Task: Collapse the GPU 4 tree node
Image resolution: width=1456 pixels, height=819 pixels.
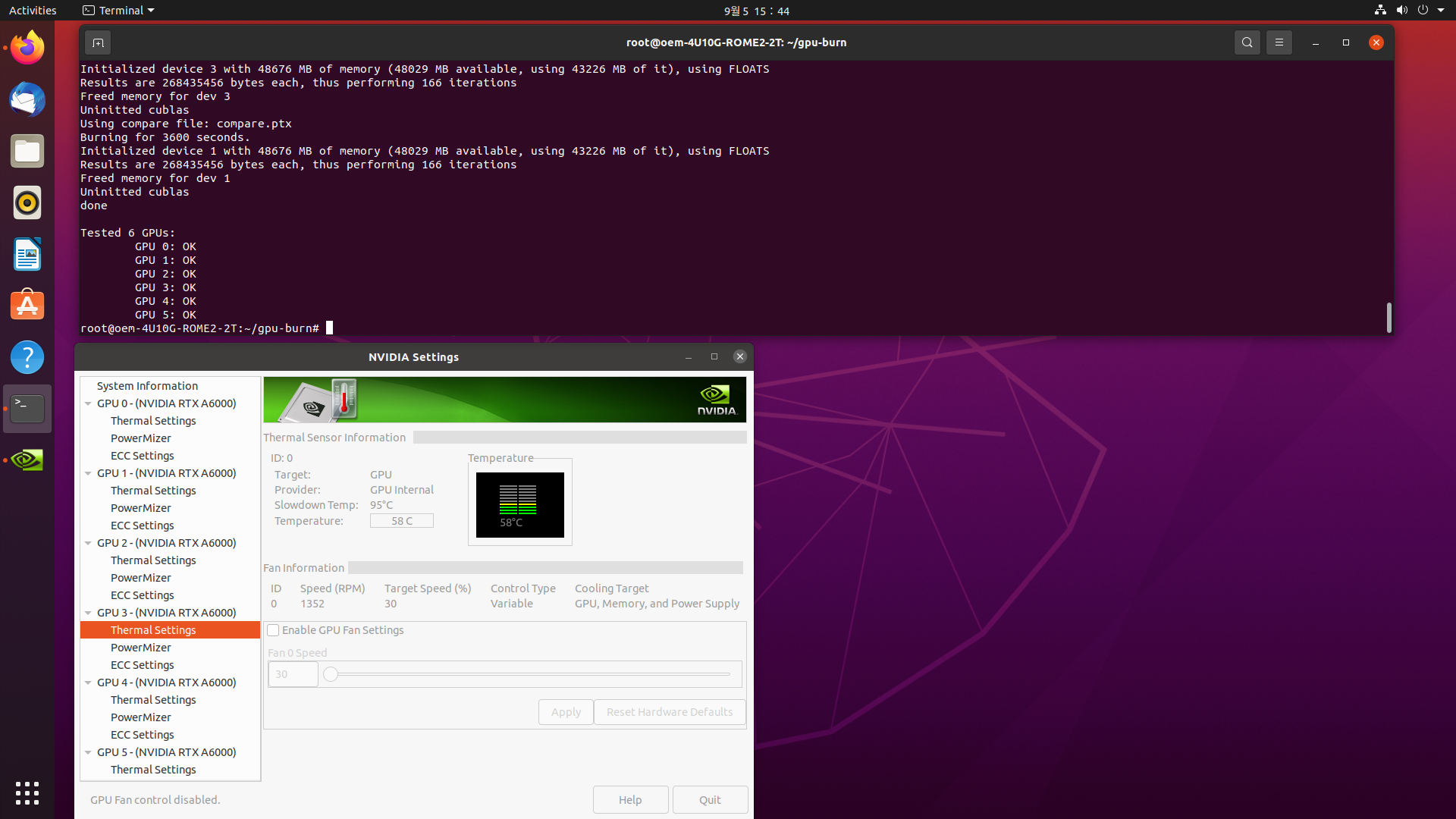Action: (x=88, y=682)
